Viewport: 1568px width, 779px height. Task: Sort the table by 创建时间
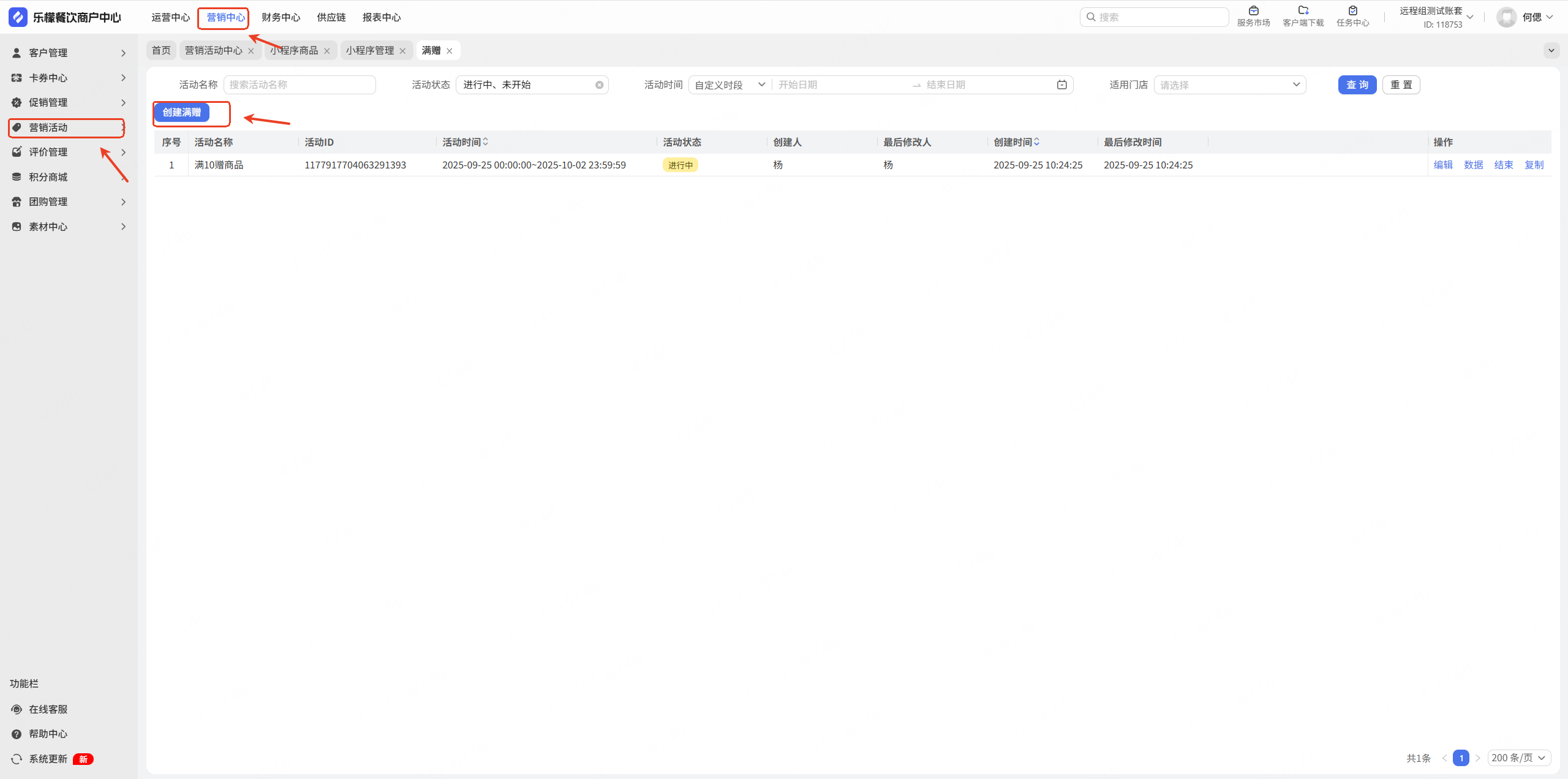[x=1036, y=142]
